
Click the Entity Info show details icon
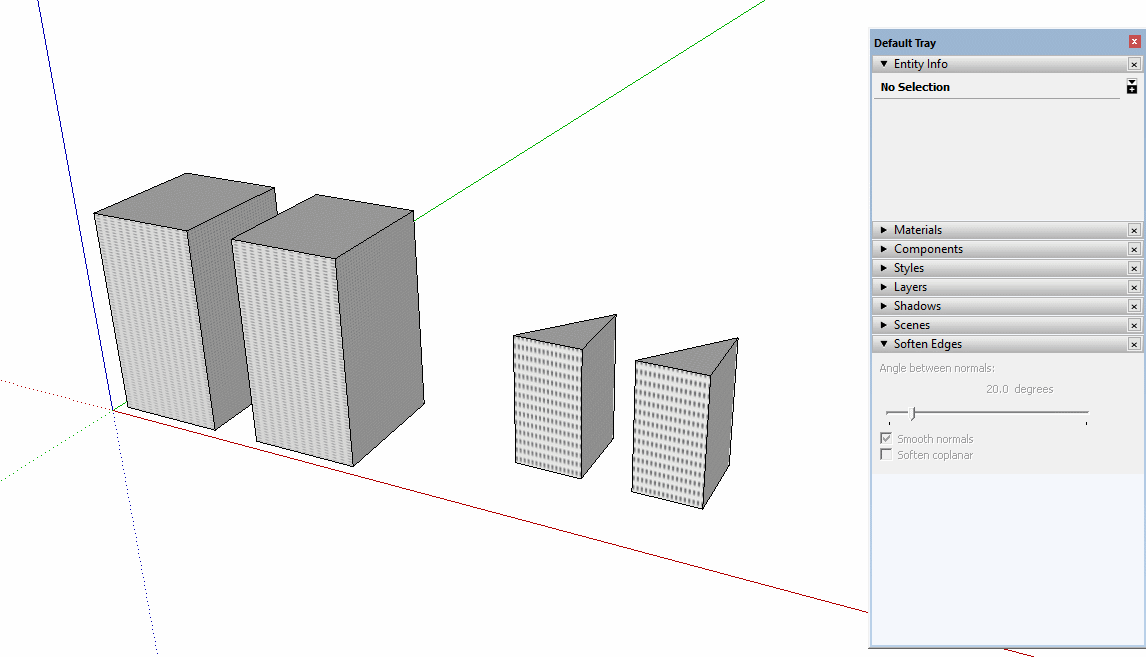(x=1131, y=86)
